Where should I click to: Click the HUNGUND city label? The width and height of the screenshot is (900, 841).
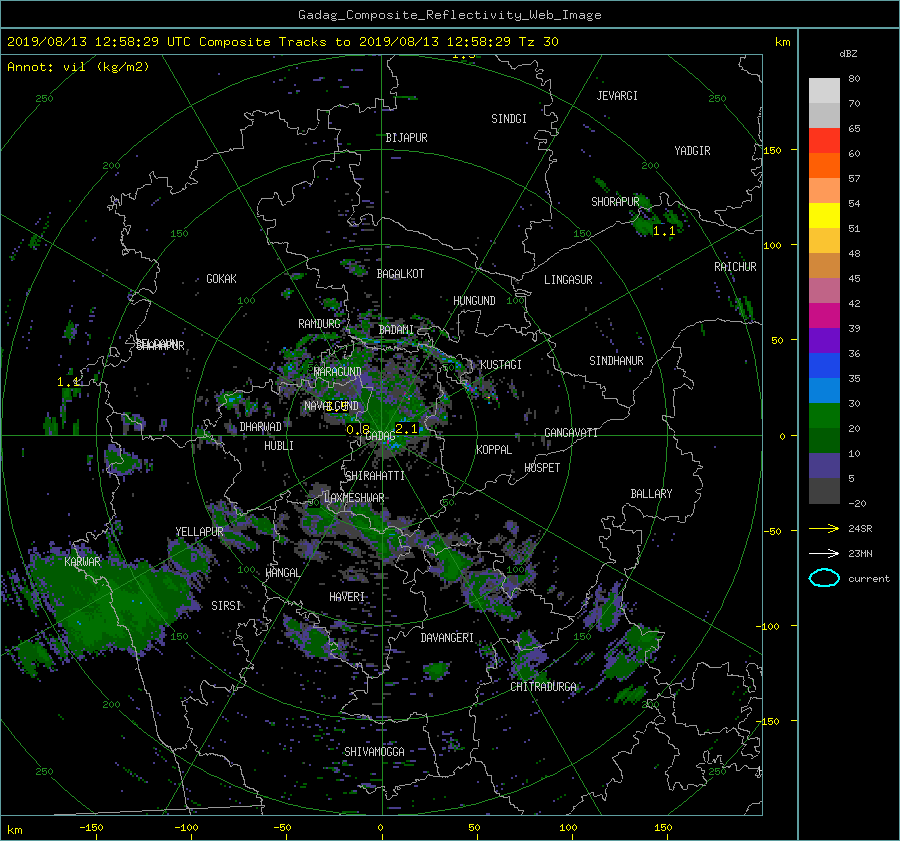point(474,301)
